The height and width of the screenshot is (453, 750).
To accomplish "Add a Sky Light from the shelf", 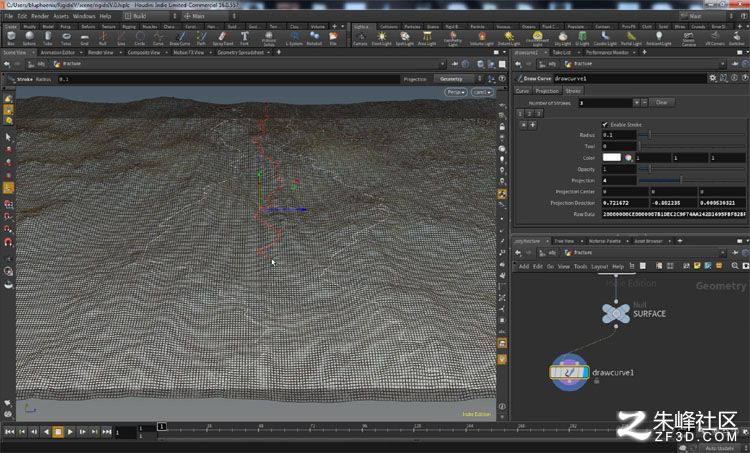I will (562, 38).
